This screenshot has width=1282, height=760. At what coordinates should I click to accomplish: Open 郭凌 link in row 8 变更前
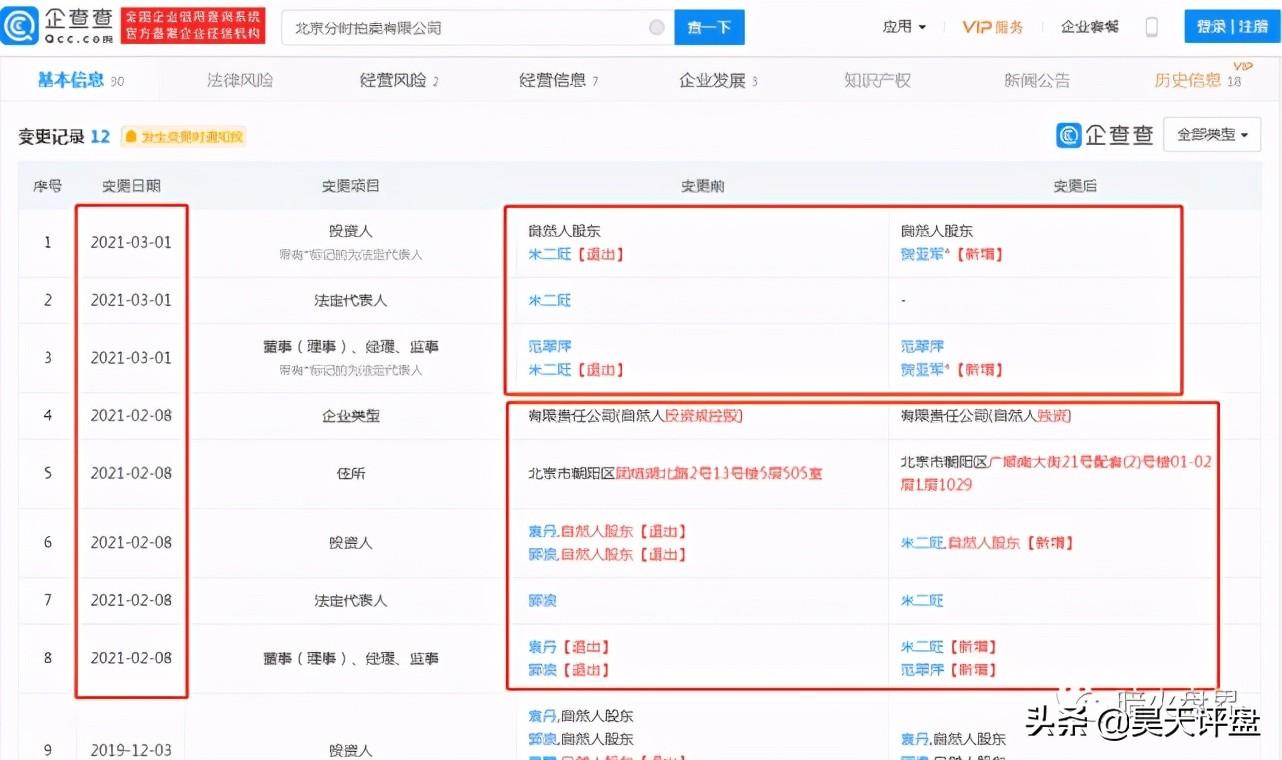click(542, 669)
